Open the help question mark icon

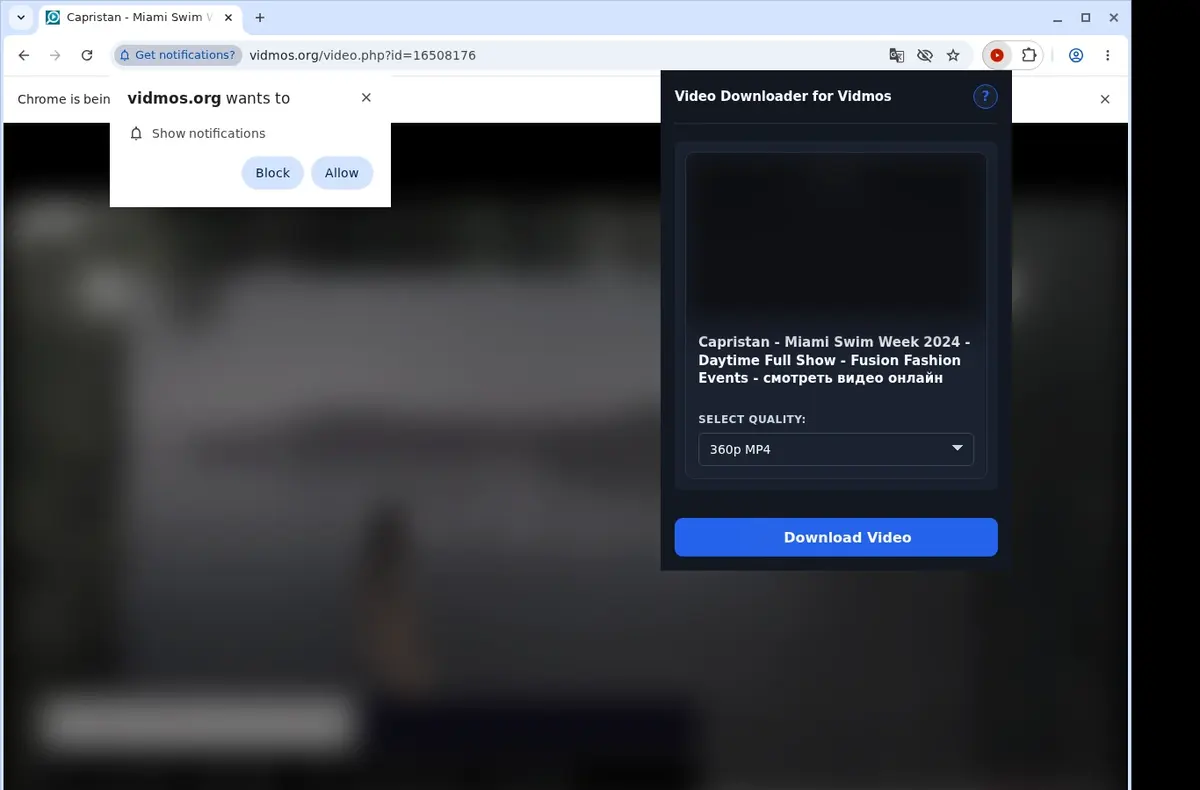(x=985, y=96)
